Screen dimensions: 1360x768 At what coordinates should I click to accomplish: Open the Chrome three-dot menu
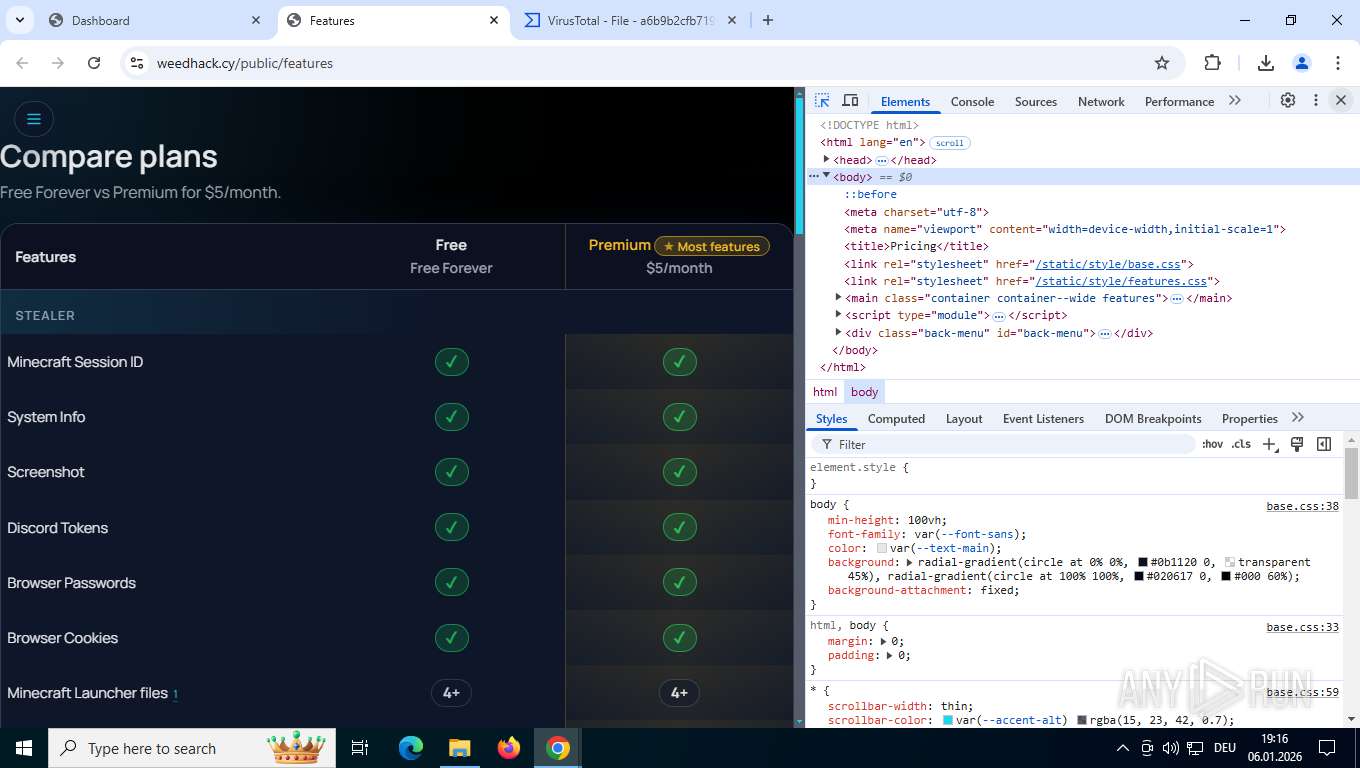pyautogui.click(x=1338, y=63)
